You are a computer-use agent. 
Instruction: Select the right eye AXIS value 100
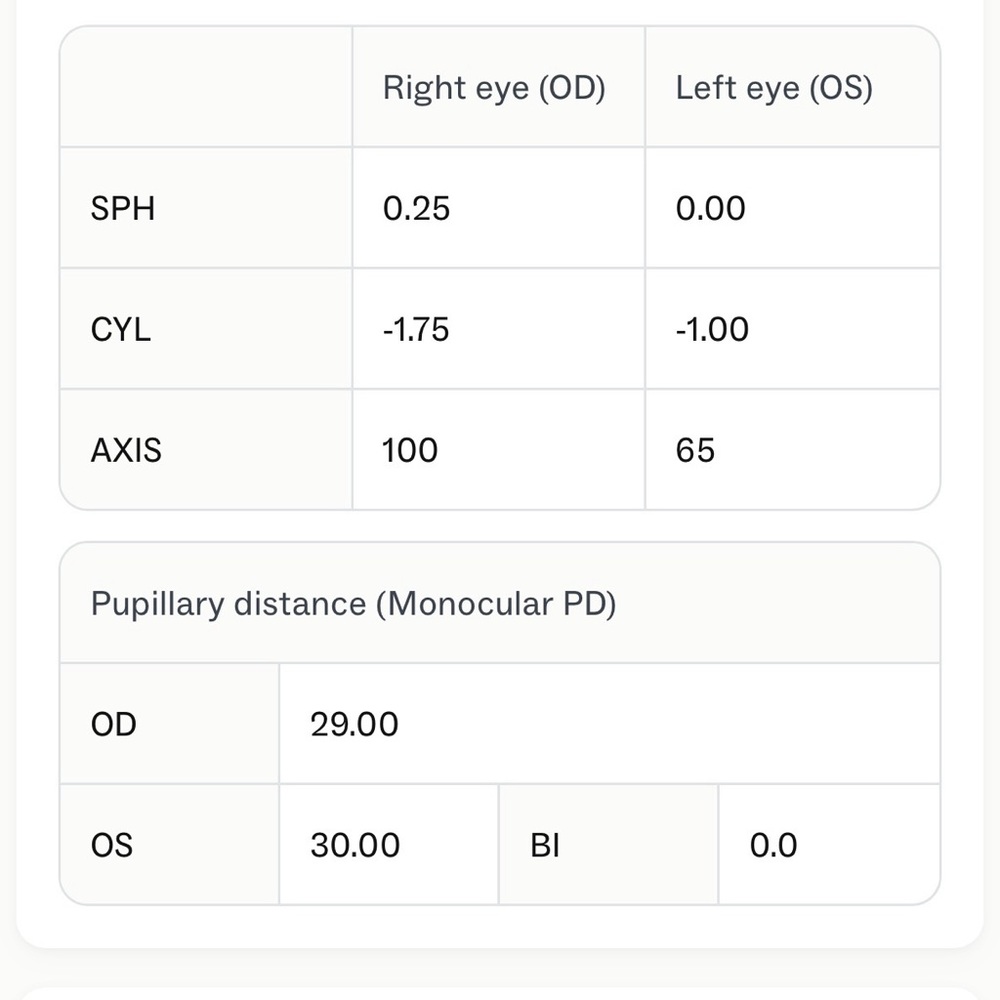click(x=409, y=450)
